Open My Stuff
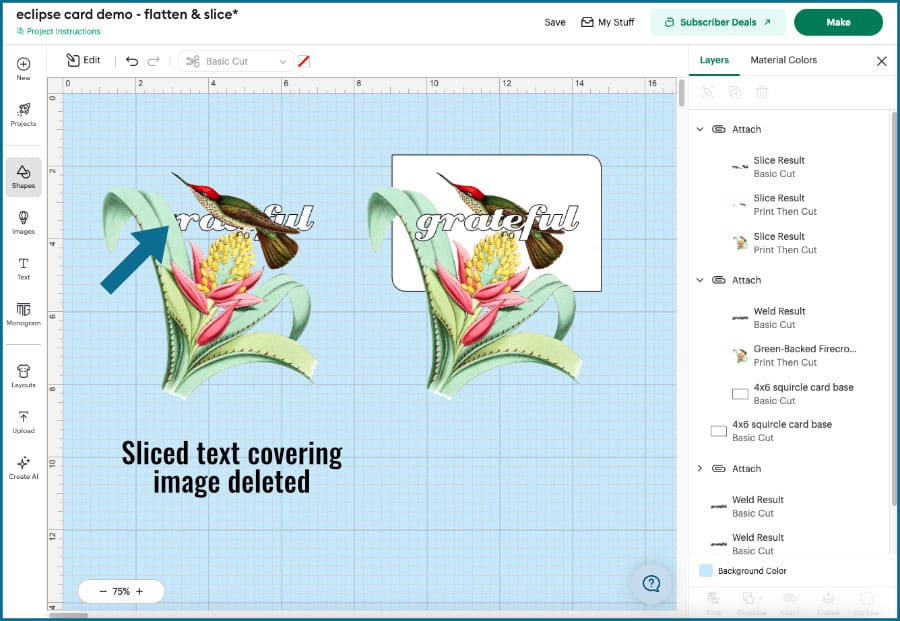The height and width of the screenshot is (621, 900). click(x=607, y=22)
